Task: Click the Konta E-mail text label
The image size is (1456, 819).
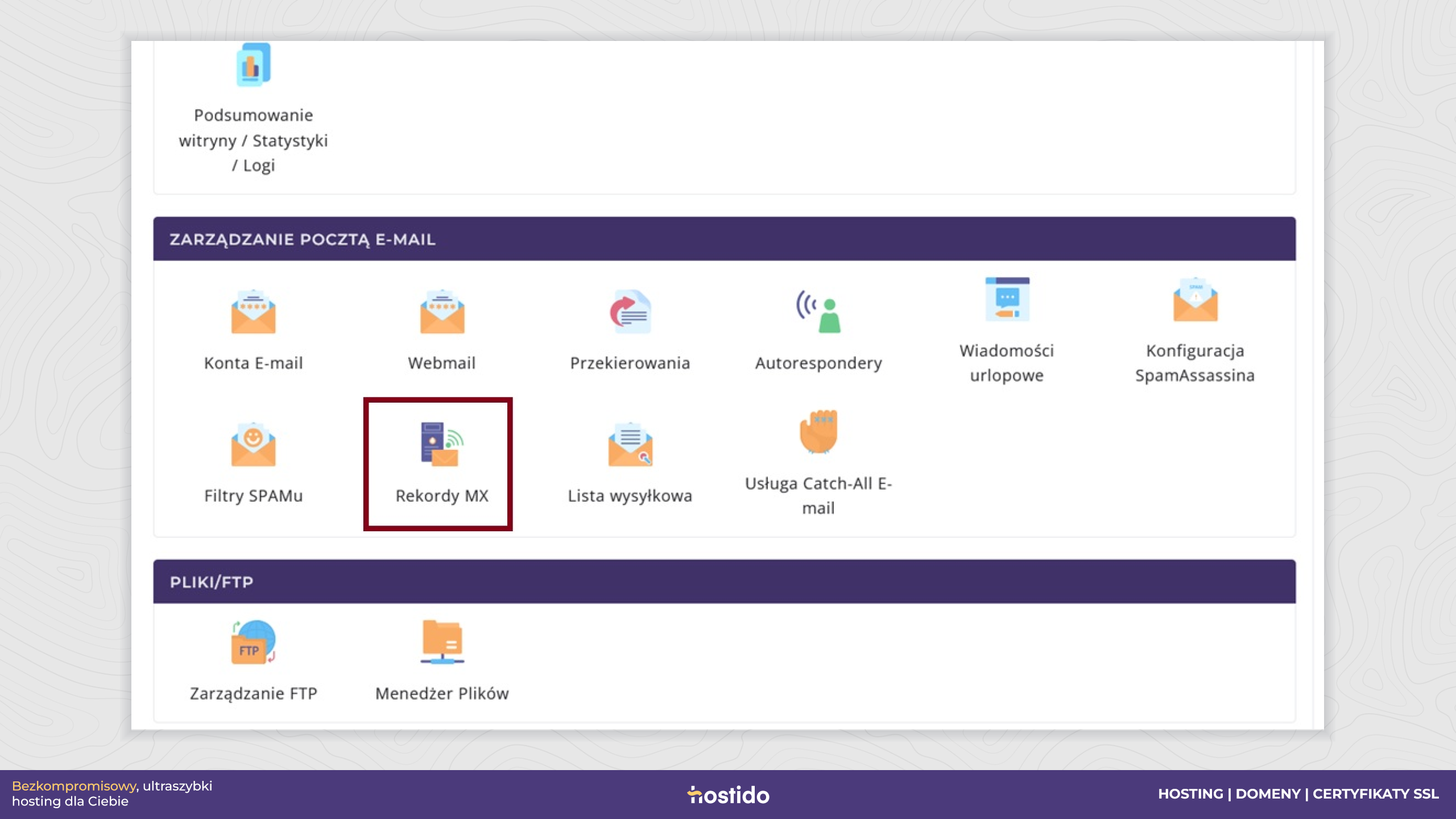Action: [253, 363]
